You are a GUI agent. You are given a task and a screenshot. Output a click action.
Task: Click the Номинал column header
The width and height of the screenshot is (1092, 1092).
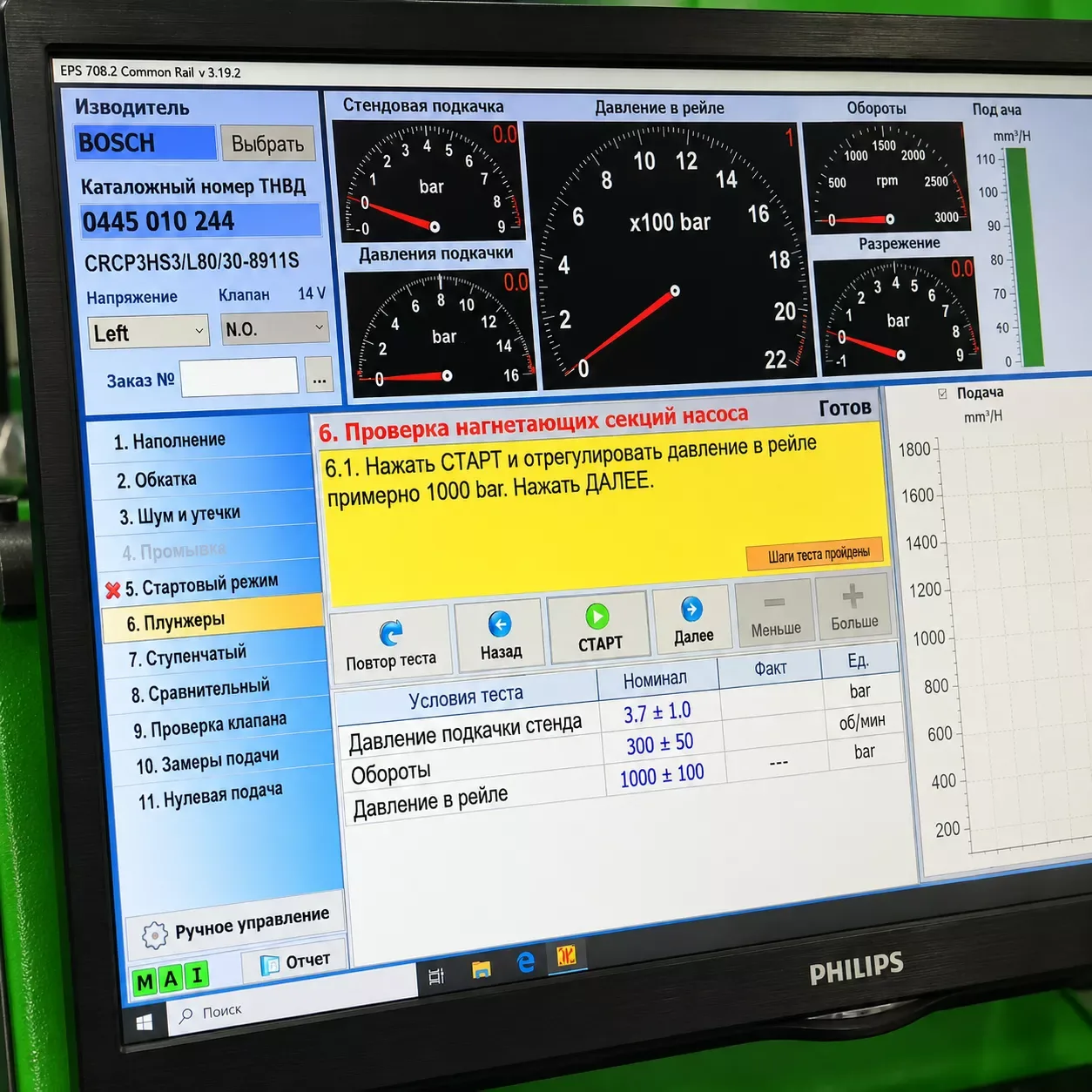coord(655,679)
